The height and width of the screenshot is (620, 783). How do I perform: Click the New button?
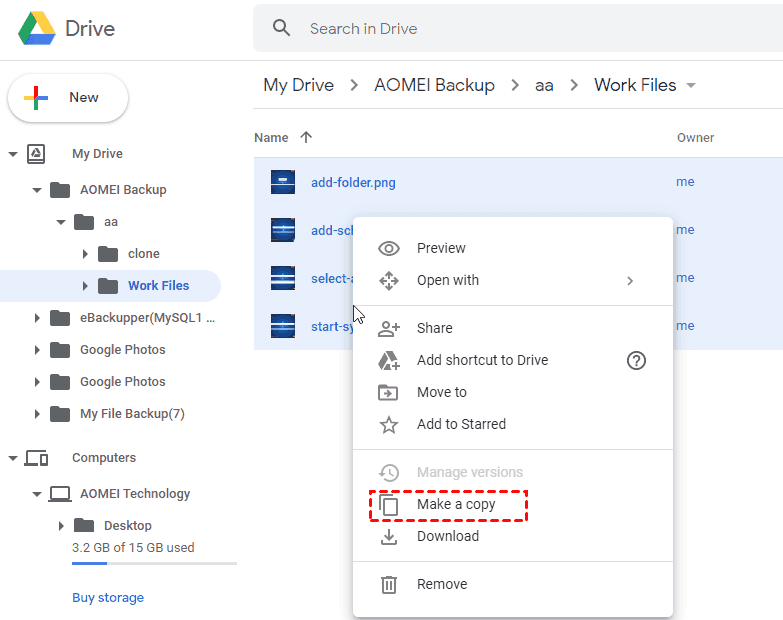[x=68, y=98]
